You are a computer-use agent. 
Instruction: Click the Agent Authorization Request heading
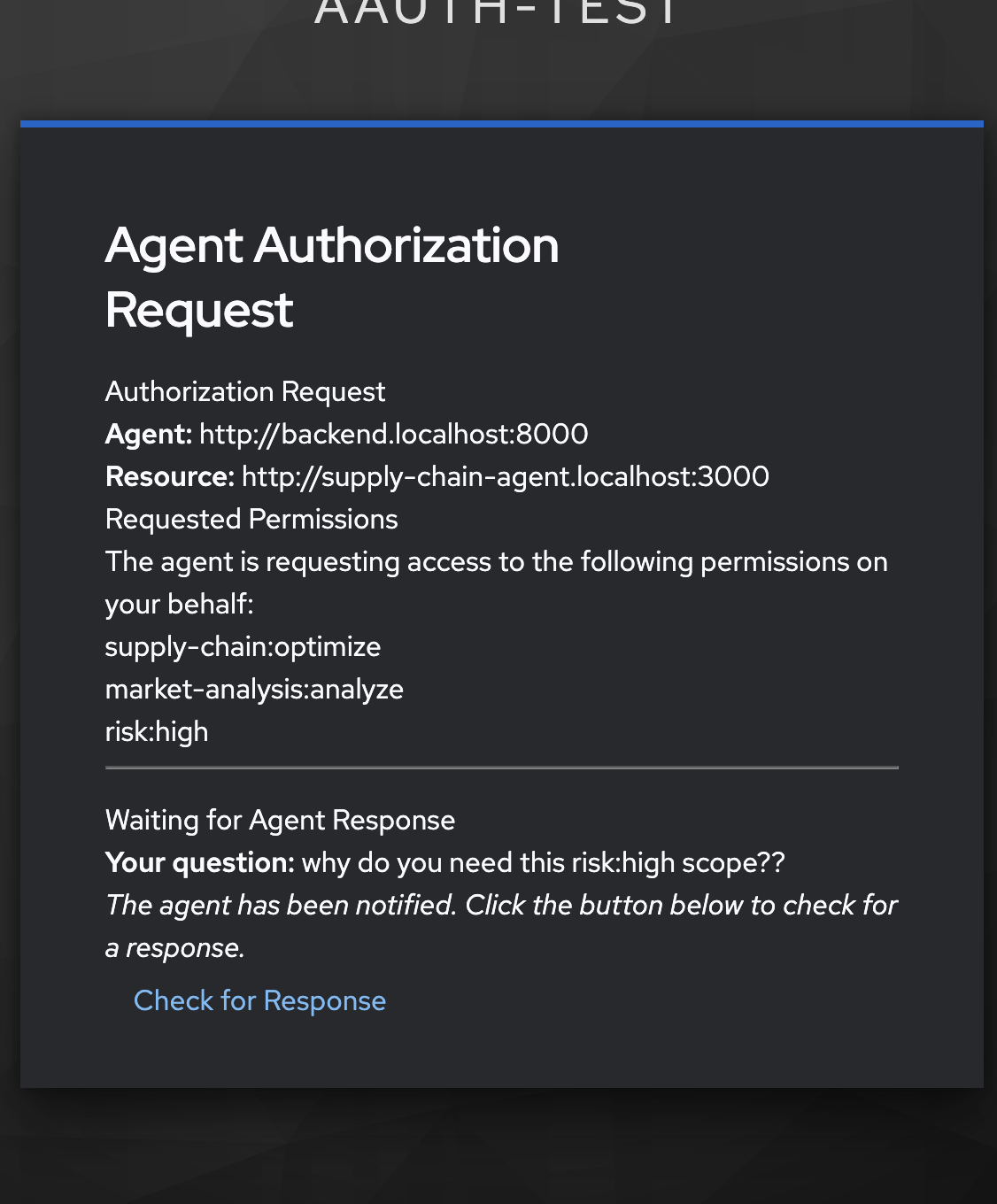pos(332,245)
